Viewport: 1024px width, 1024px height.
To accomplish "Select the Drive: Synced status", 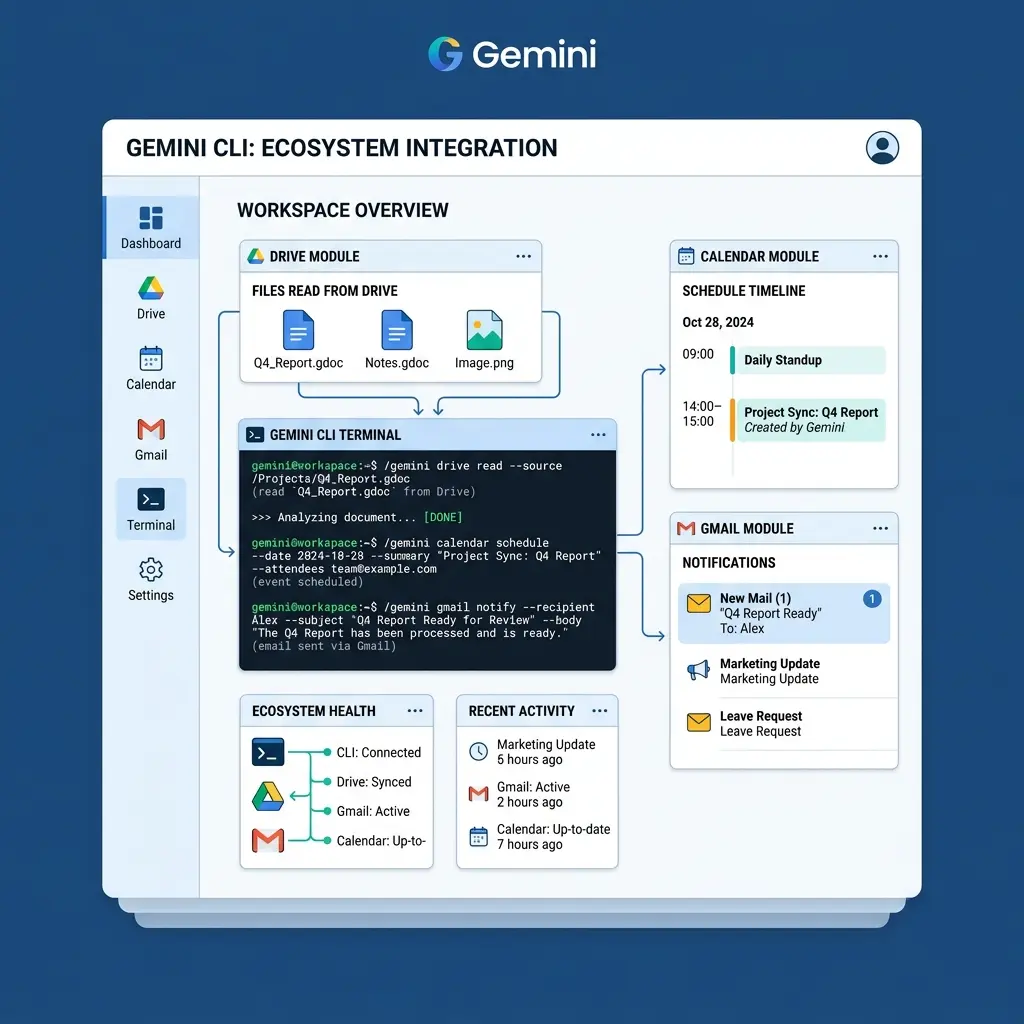I will tap(374, 782).
